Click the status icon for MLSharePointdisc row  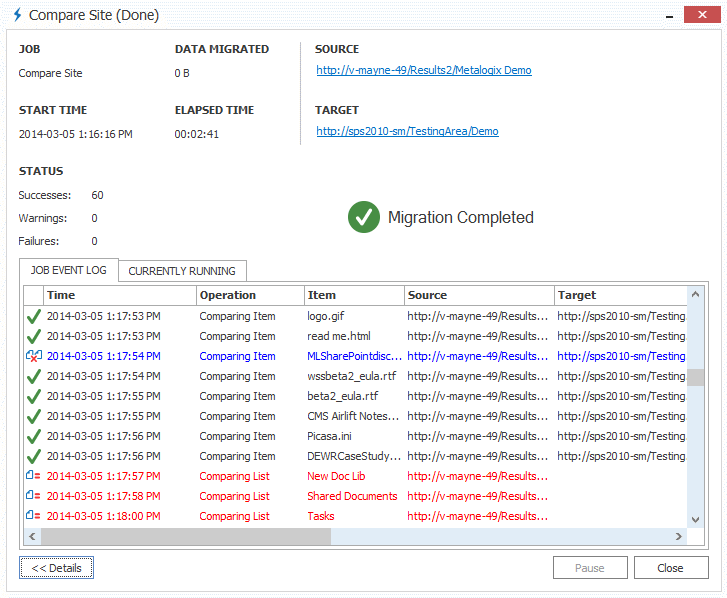(33, 356)
